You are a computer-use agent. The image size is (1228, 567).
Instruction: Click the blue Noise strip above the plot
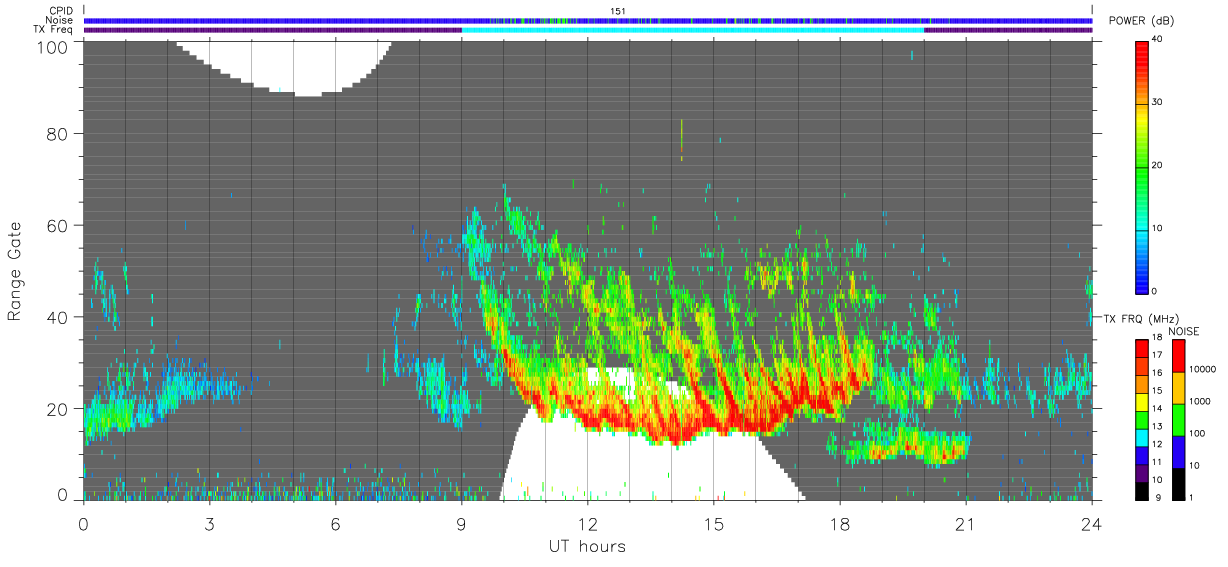(x=588, y=20)
